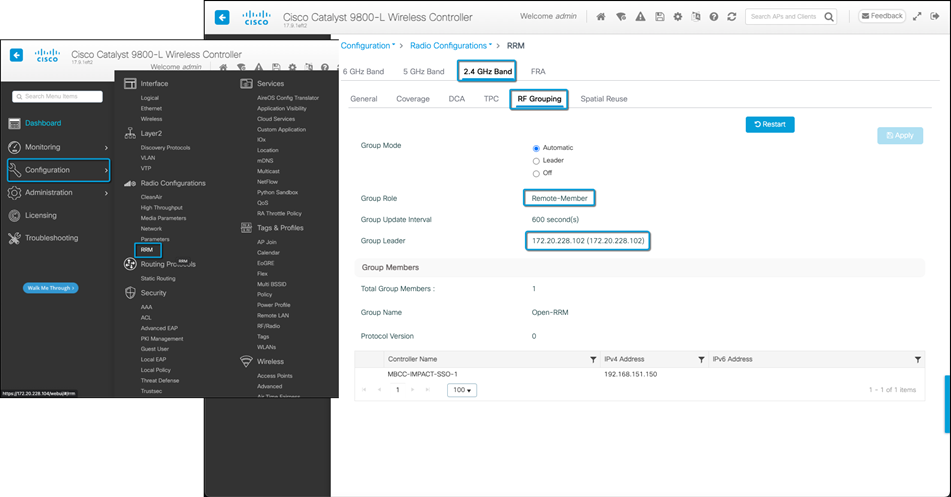The image size is (951, 497).
Task: Click the Configuration wrench icon
Action: click(15, 170)
